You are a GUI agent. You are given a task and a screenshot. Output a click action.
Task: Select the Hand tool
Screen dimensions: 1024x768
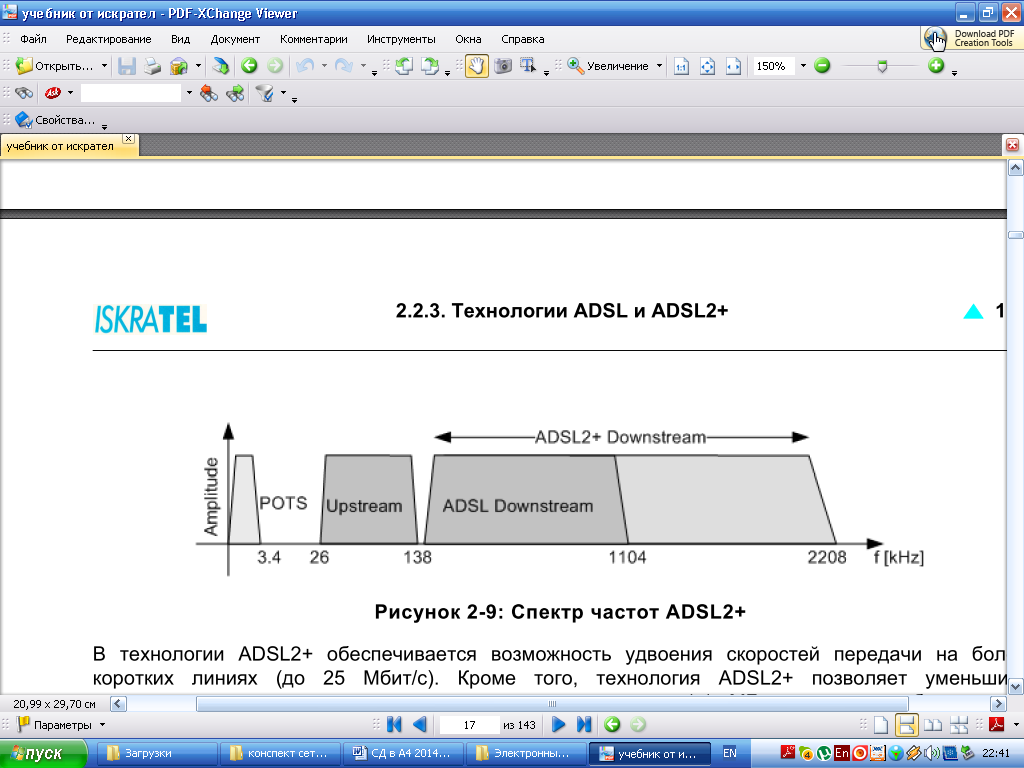coord(477,66)
